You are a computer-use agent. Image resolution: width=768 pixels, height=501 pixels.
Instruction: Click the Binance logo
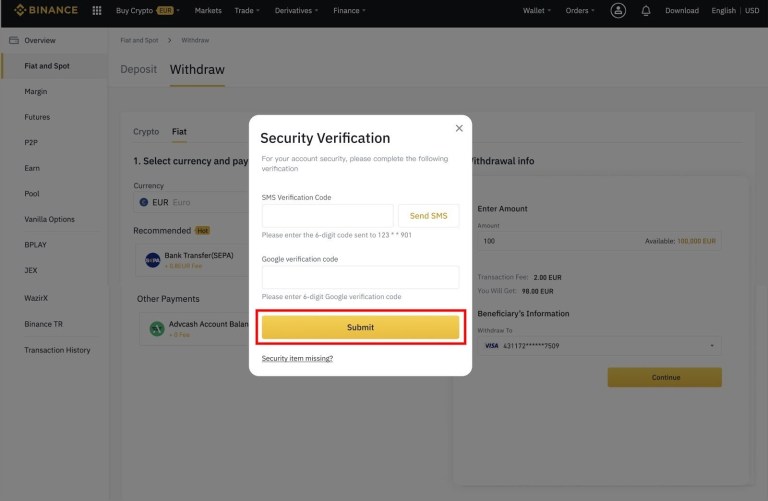(x=46, y=10)
